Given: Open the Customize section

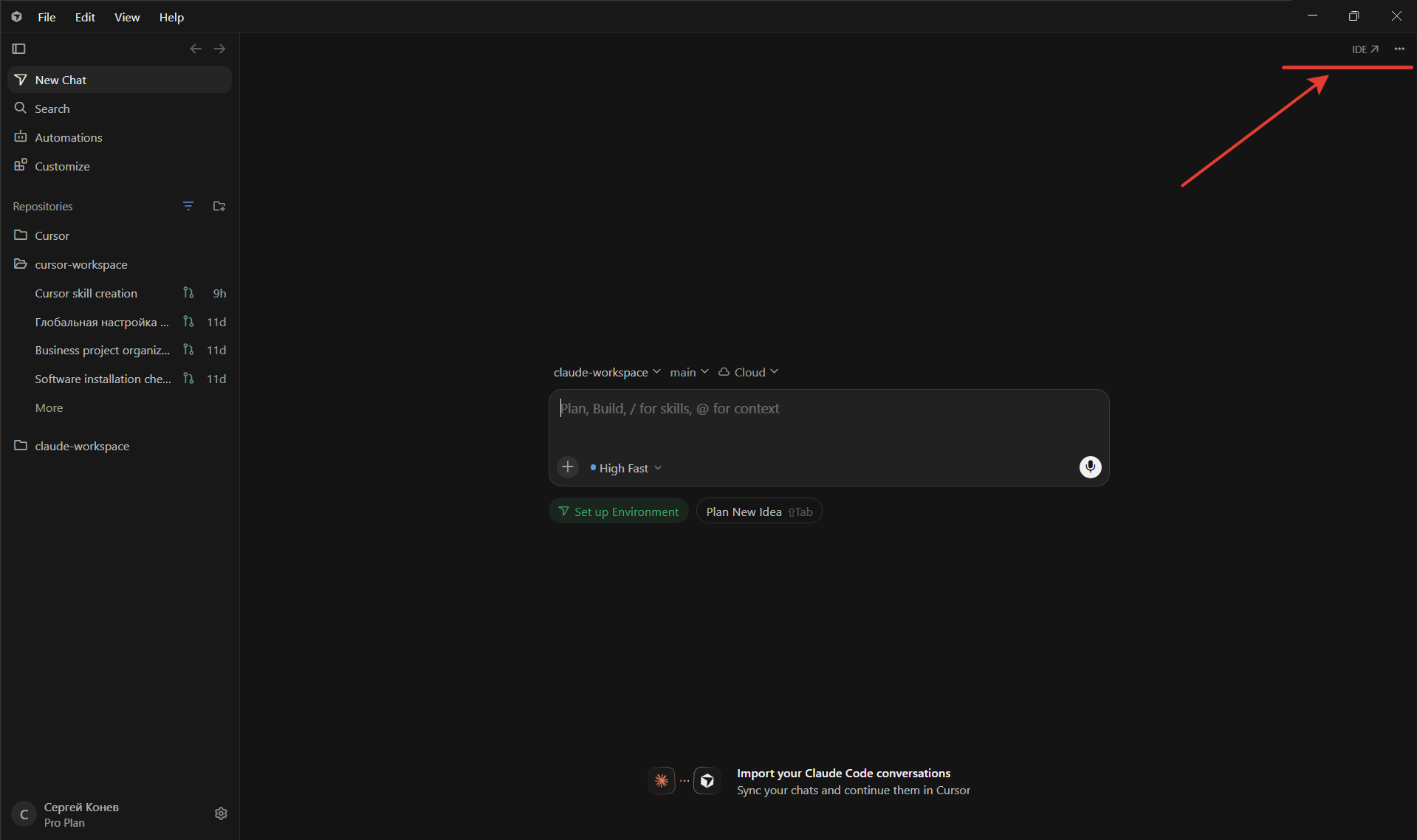Looking at the screenshot, I should (x=120, y=166).
